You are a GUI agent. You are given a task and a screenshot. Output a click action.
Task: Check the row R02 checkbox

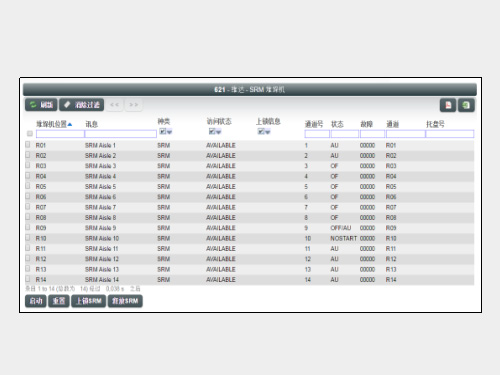28,155
